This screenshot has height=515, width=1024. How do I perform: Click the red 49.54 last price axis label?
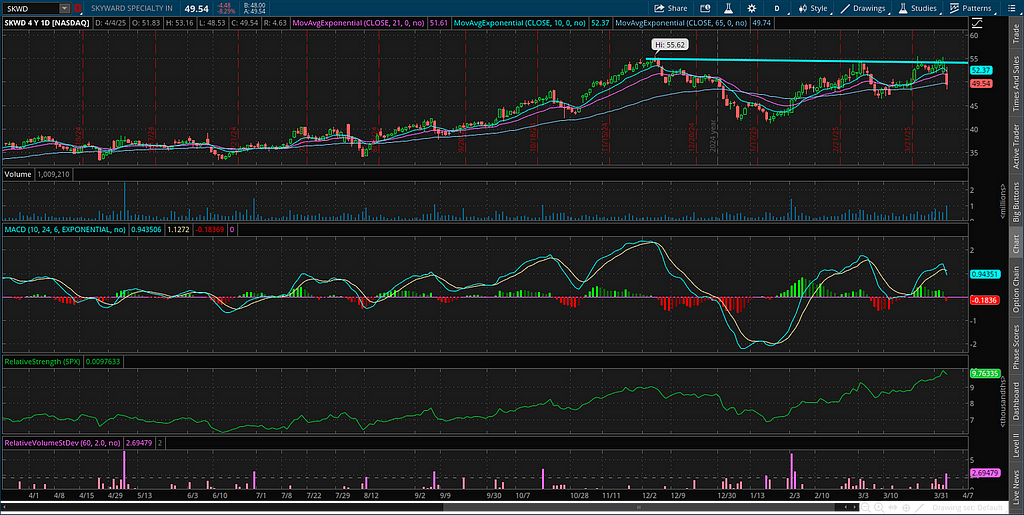tap(980, 84)
